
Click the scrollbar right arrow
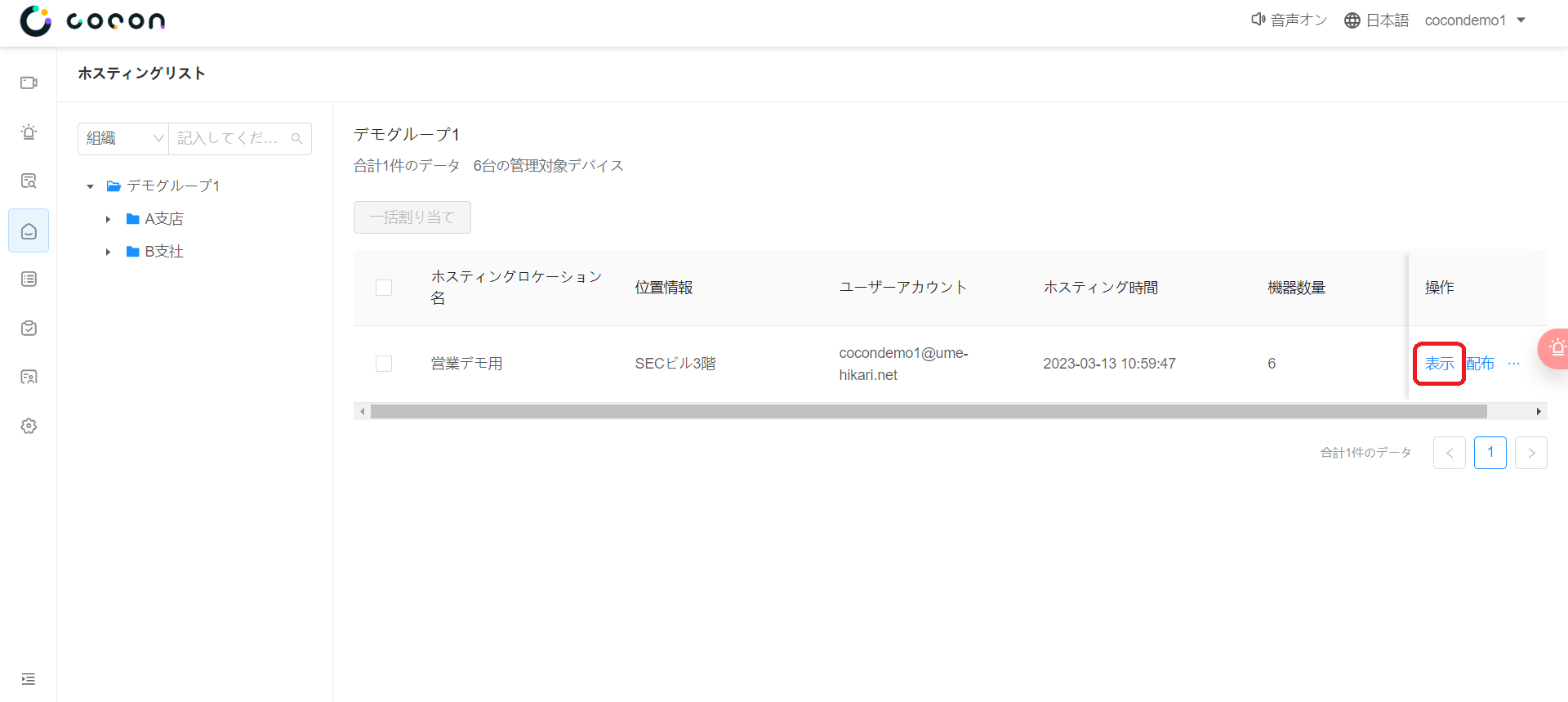pyautogui.click(x=1539, y=412)
